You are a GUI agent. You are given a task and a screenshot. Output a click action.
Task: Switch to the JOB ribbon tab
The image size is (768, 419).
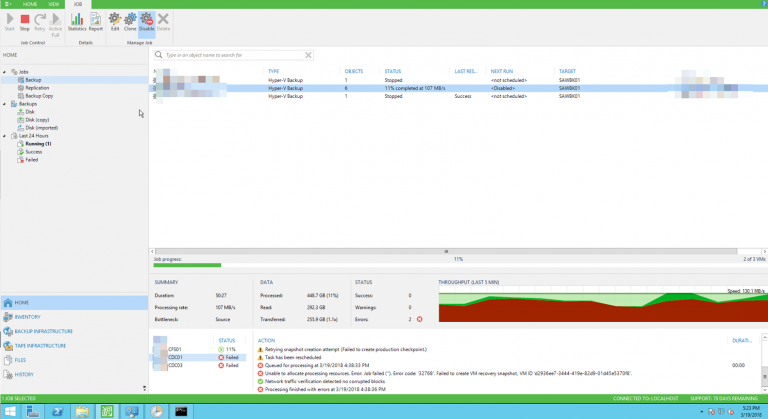(x=78, y=4)
